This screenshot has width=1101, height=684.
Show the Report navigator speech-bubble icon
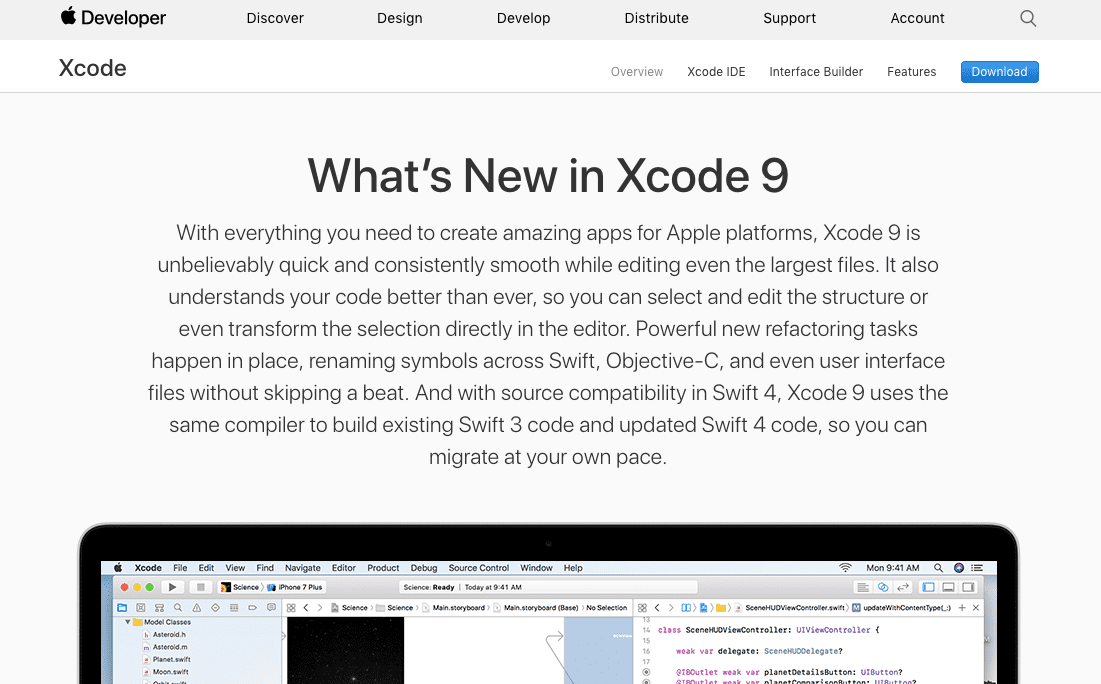(x=272, y=607)
